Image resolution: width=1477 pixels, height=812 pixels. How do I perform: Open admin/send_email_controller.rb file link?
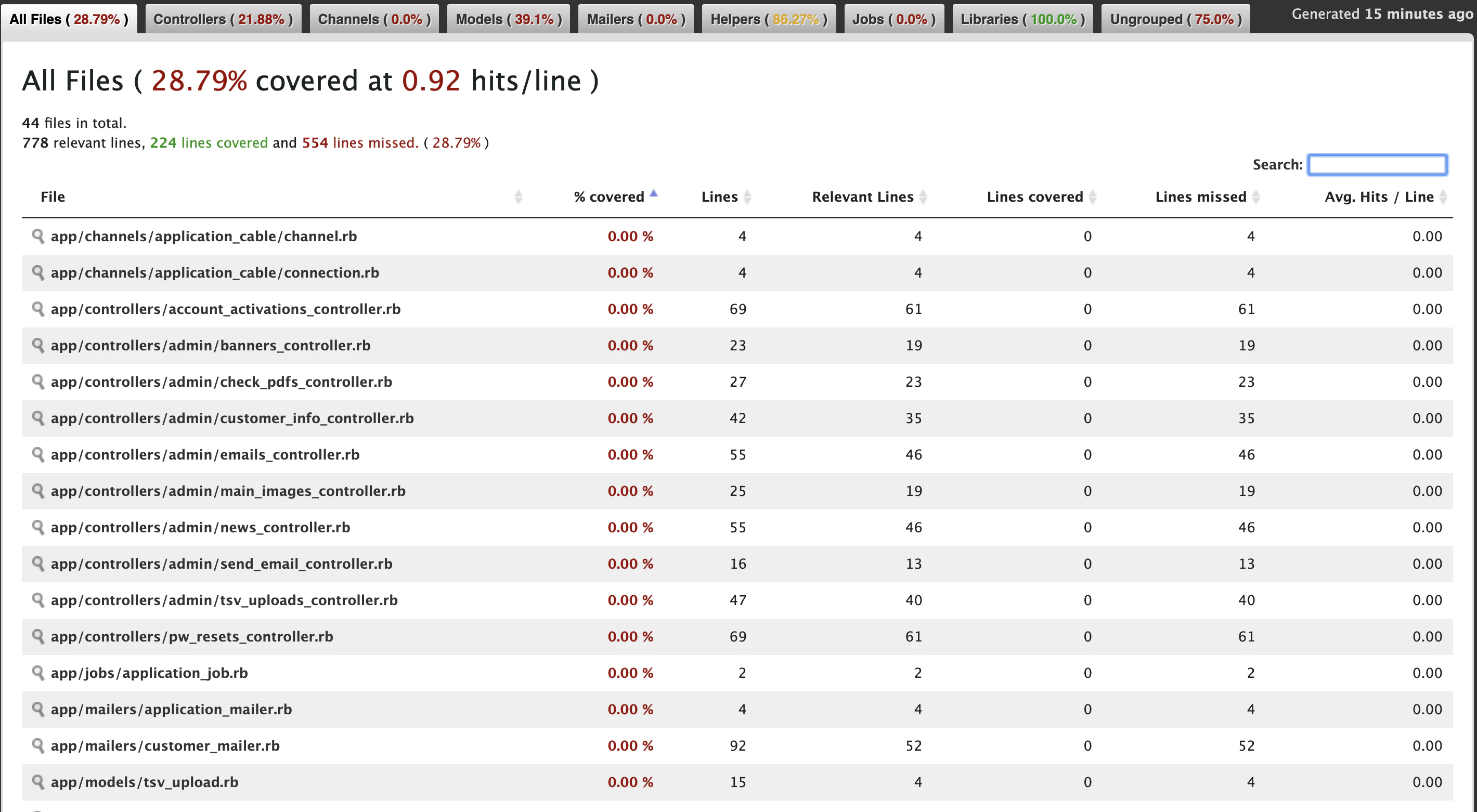coord(222,564)
